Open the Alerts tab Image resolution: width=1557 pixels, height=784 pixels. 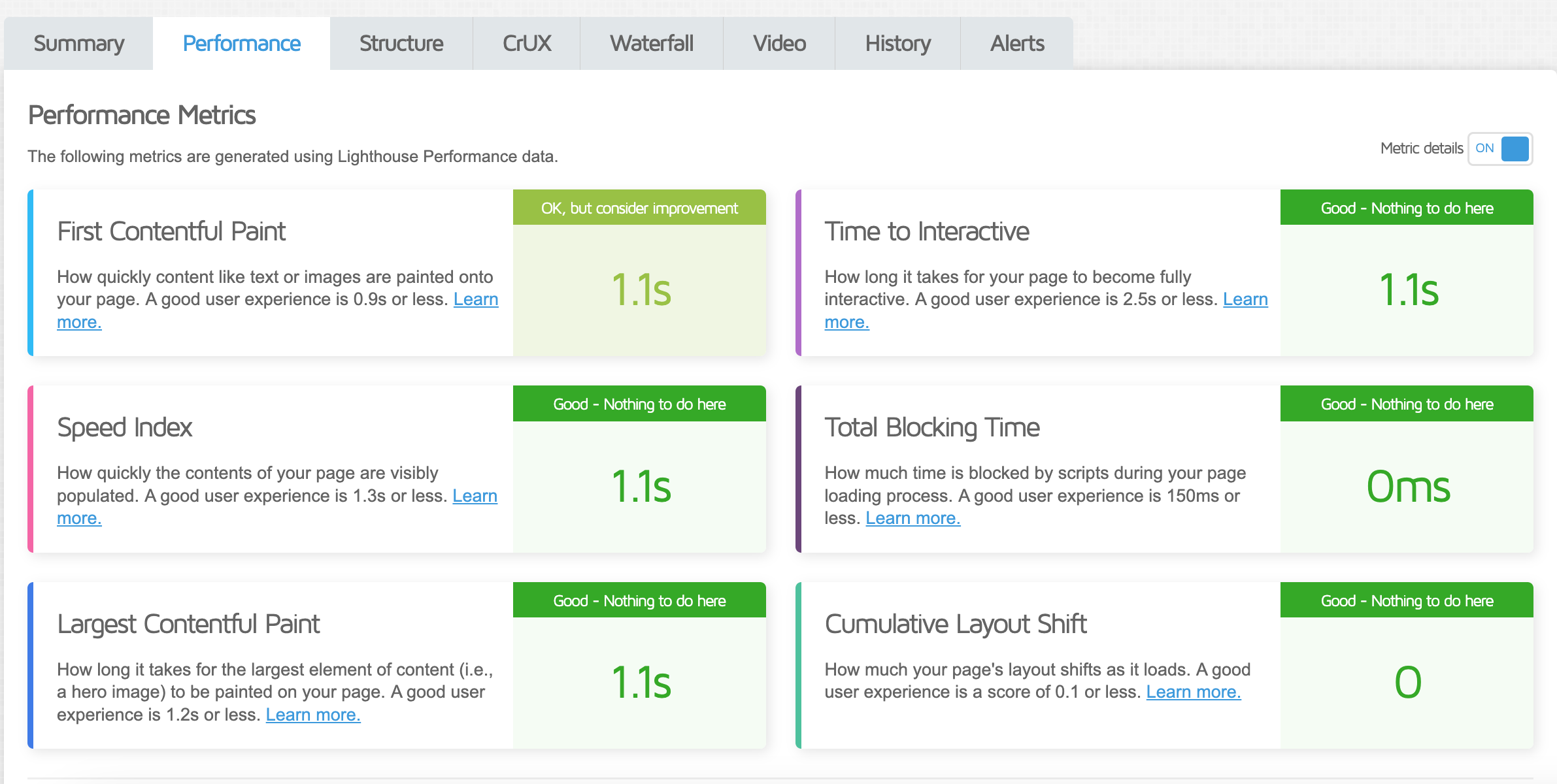point(1016,43)
